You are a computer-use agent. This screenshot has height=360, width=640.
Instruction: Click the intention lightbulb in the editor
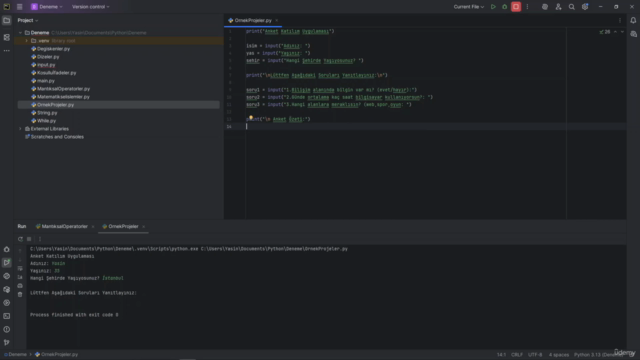251,118
